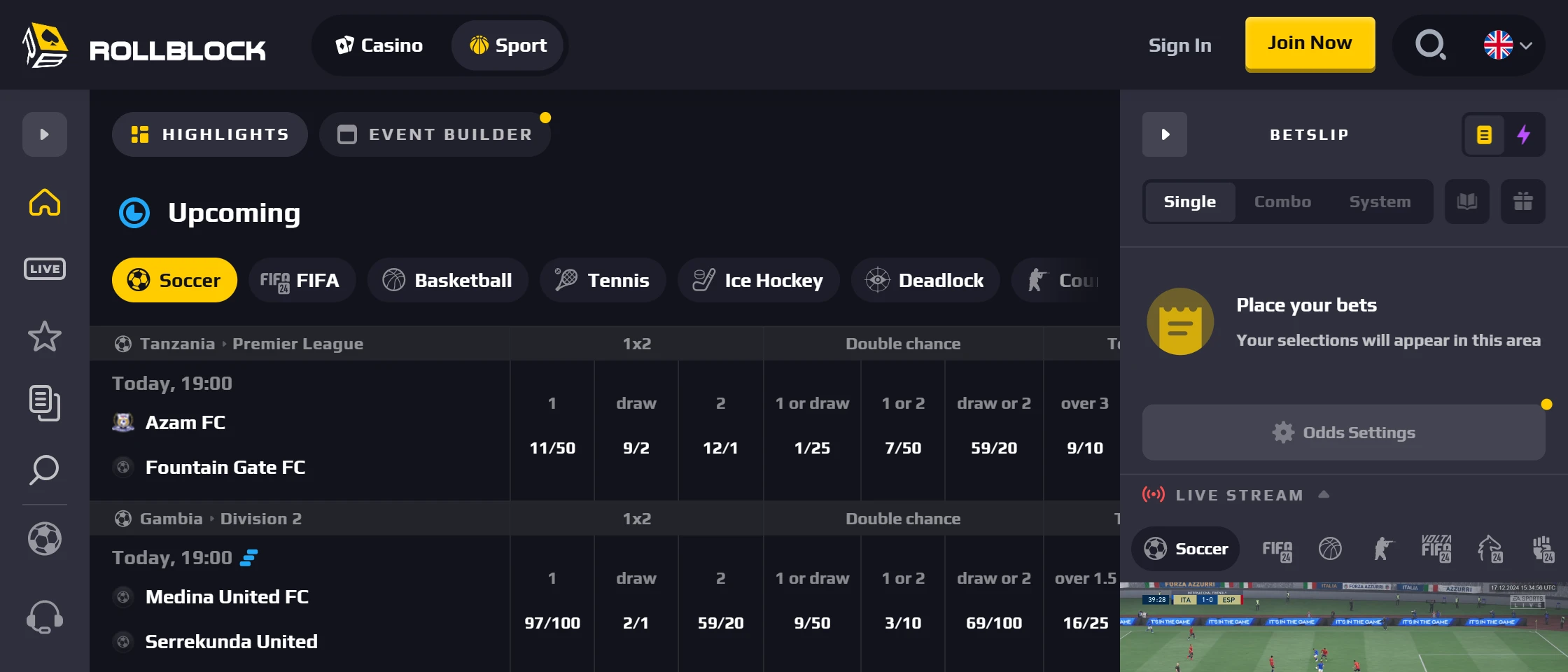Click the Join Now button
Screen dimensions: 1568x672
pos(1310,43)
